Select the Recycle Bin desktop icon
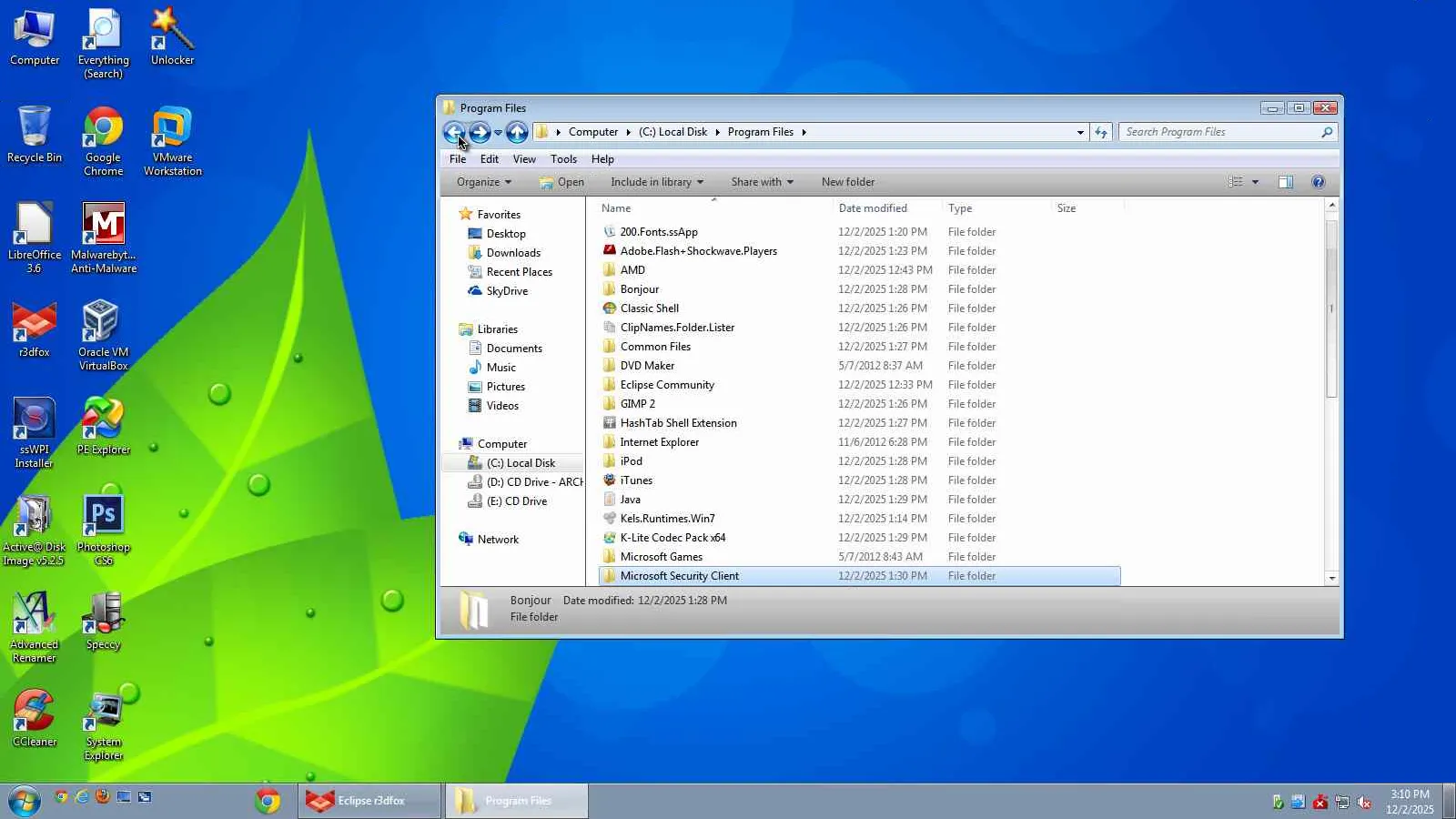The width and height of the screenshot is (1456, 819). (35, 135)
